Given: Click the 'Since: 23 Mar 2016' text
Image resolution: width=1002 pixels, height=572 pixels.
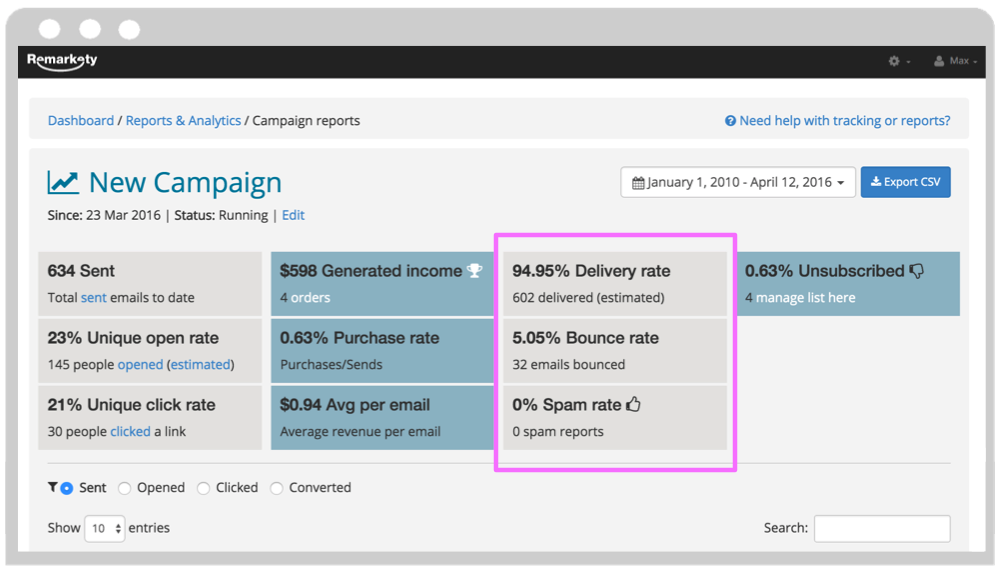Looking at the screenshot, I should click(x=104, y=215).
